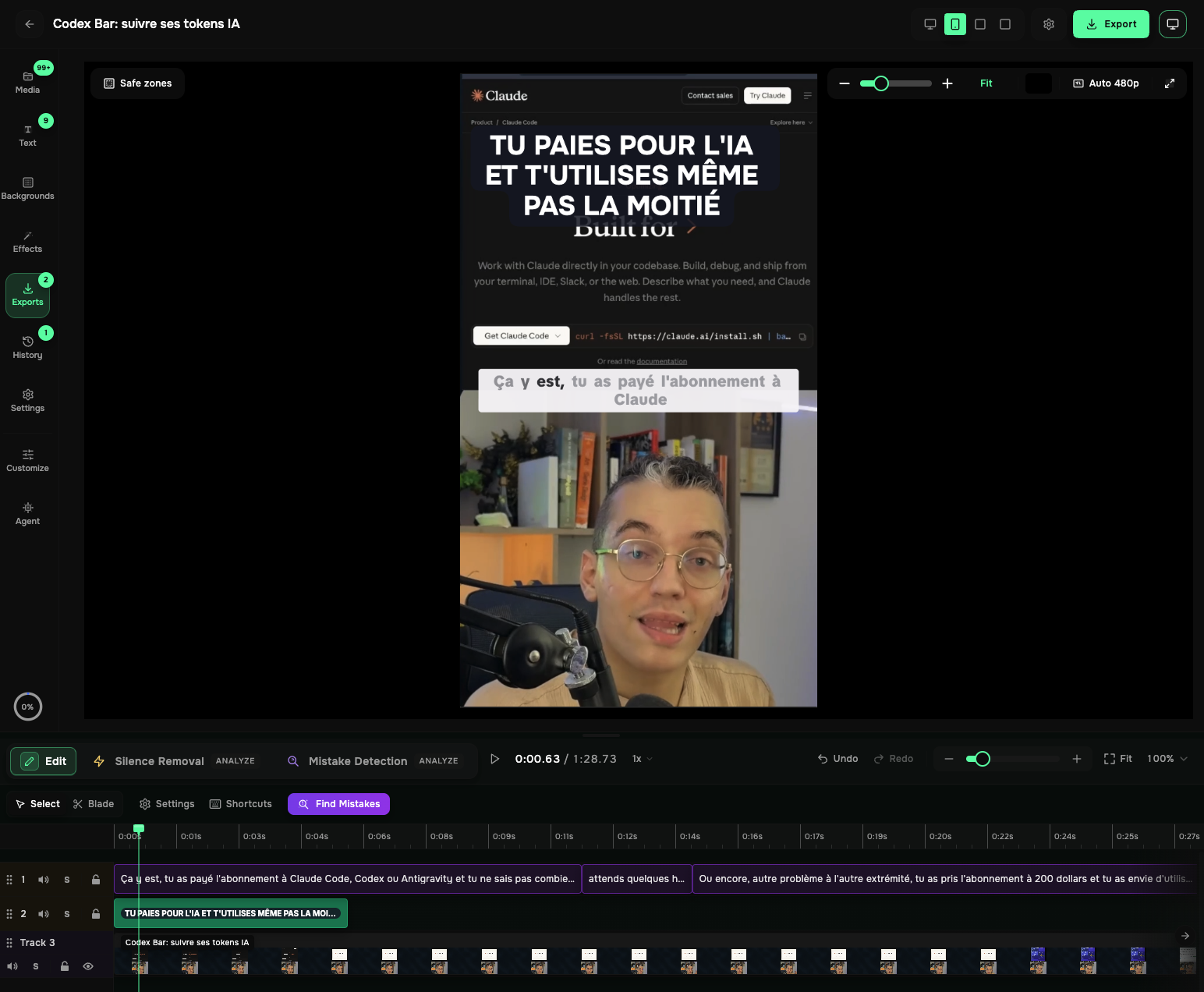Solo track 2
The width and height of the screenshot is (1204, 992).
[x=67, y=914]
